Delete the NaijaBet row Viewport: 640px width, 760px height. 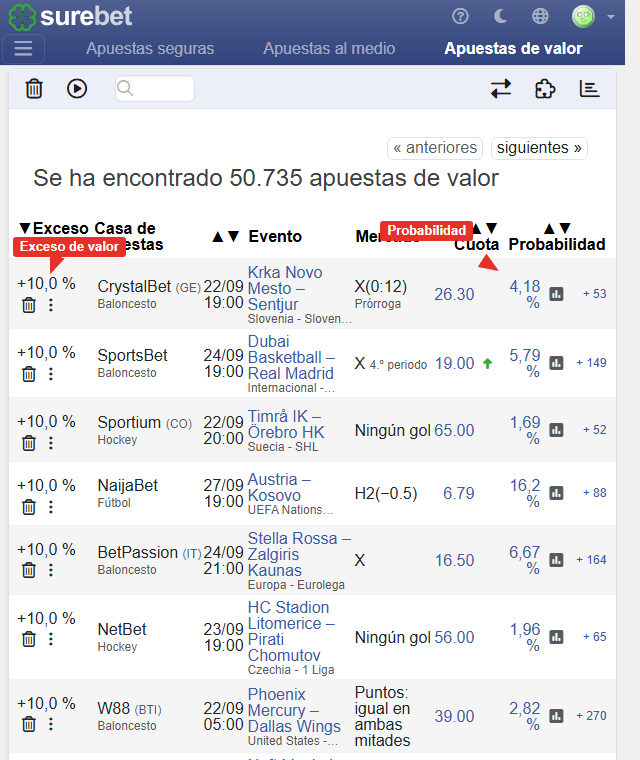click(29, 507)
